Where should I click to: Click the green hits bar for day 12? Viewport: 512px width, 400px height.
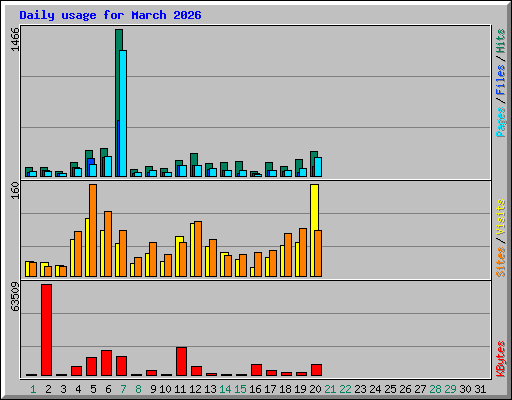(194, 159)
